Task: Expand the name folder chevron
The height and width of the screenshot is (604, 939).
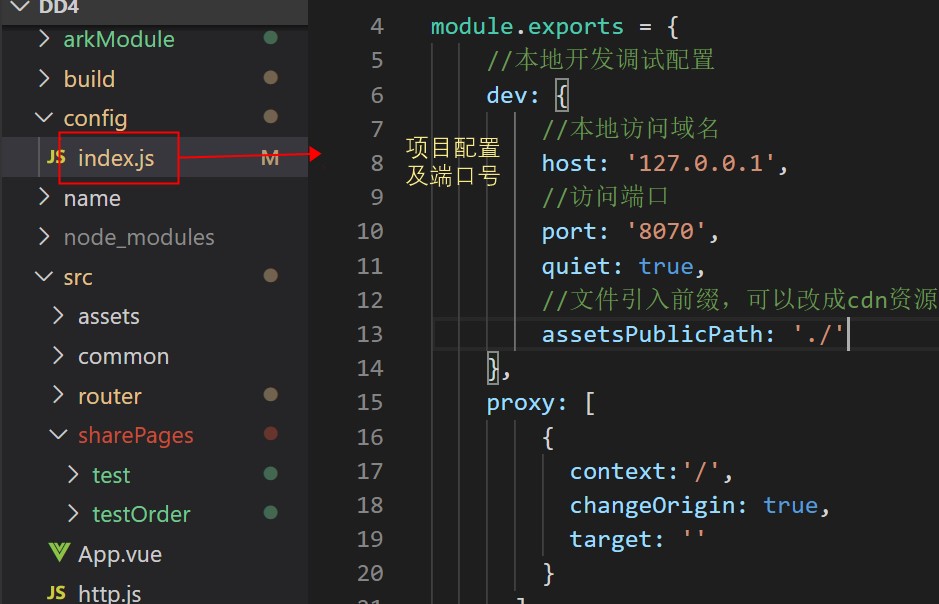Action: (44, 197)
